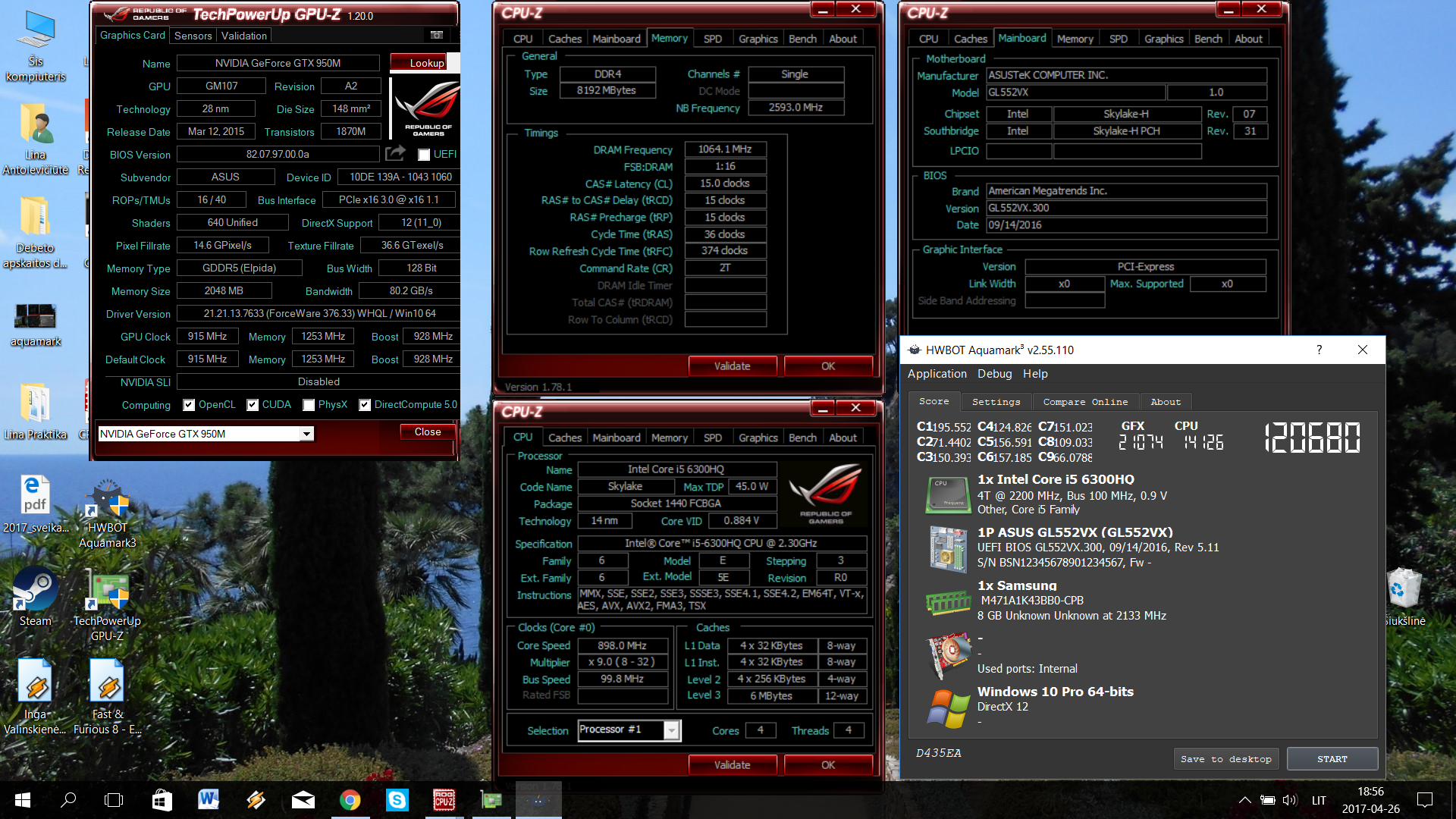Switch to the Sensors tab in GPU-Z
The image size is (1456, 819).
coord(193,36)
